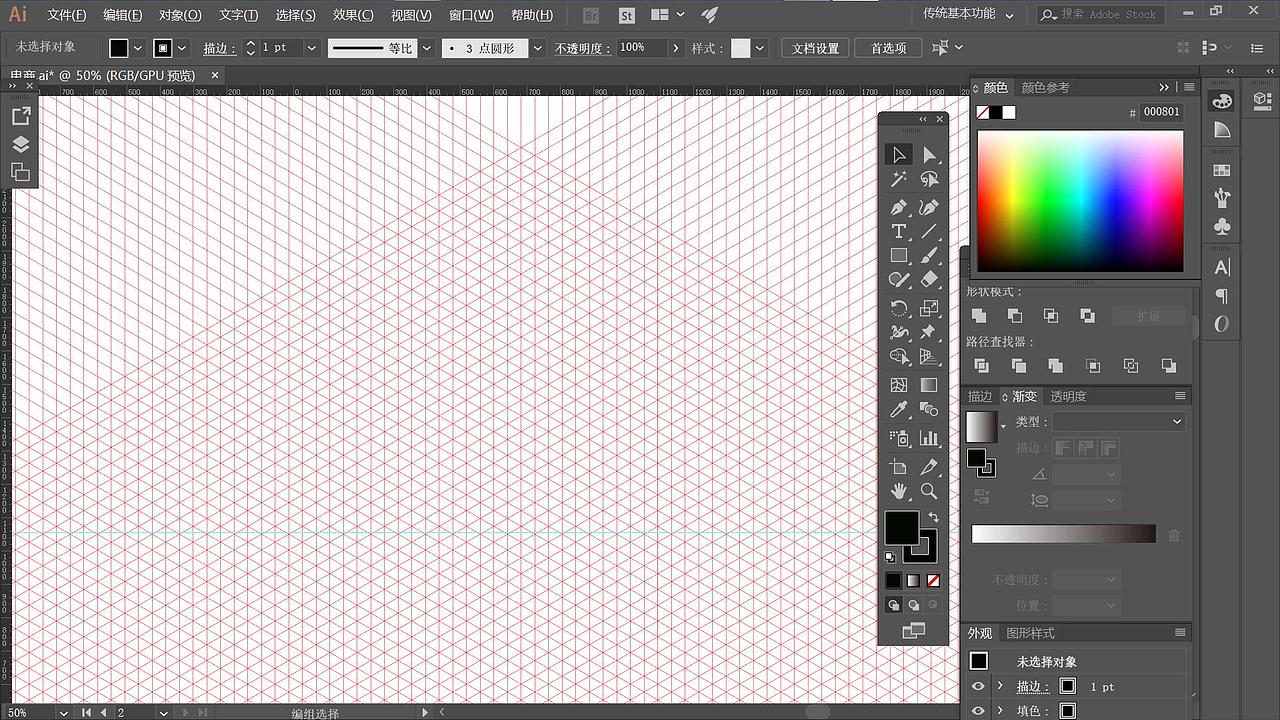Select the Eyedropper tool

tap(898, 410)
